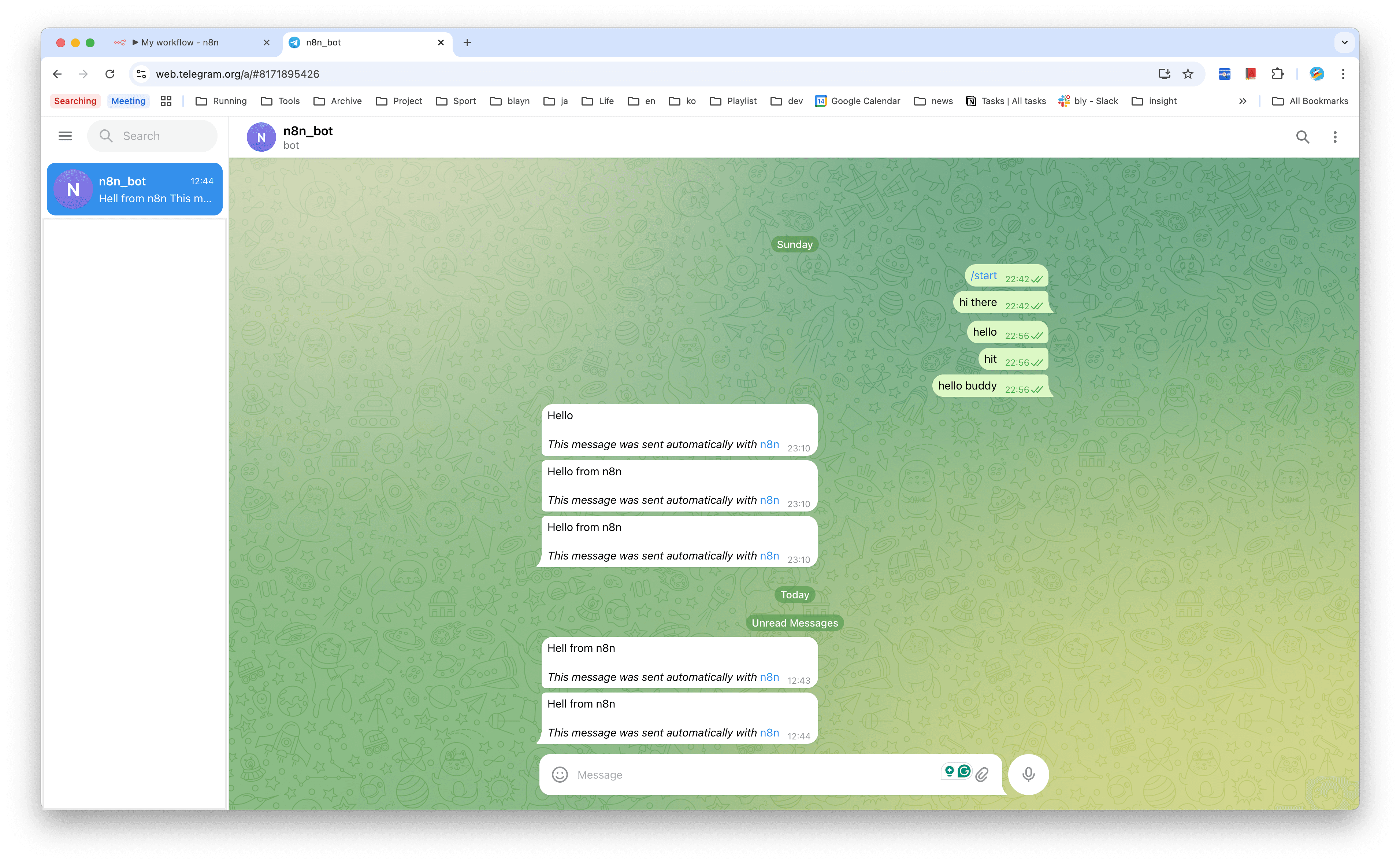
Task: Open n8n link in the 'Hello' 23:10 message
Action: [x=769, y=444]
